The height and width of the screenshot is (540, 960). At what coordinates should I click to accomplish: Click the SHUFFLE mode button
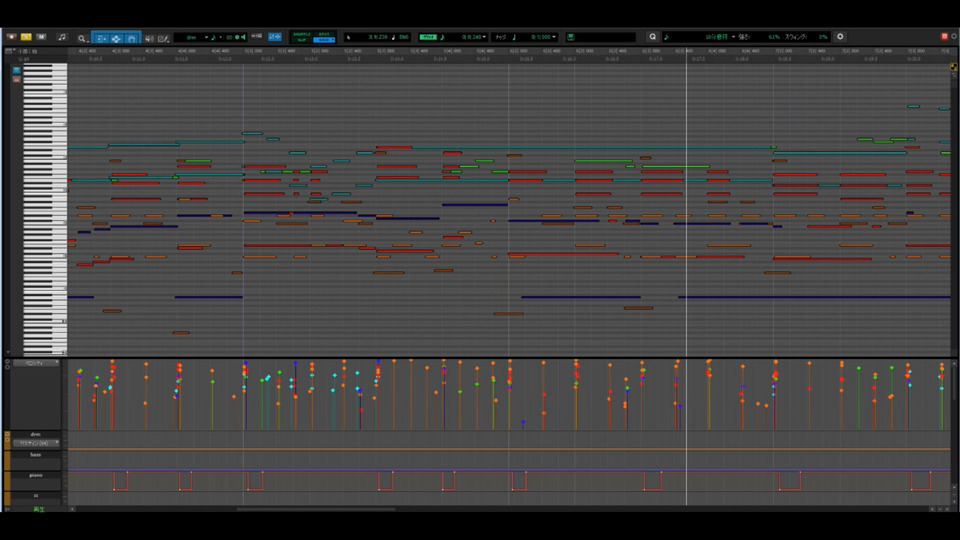point(302,34)
